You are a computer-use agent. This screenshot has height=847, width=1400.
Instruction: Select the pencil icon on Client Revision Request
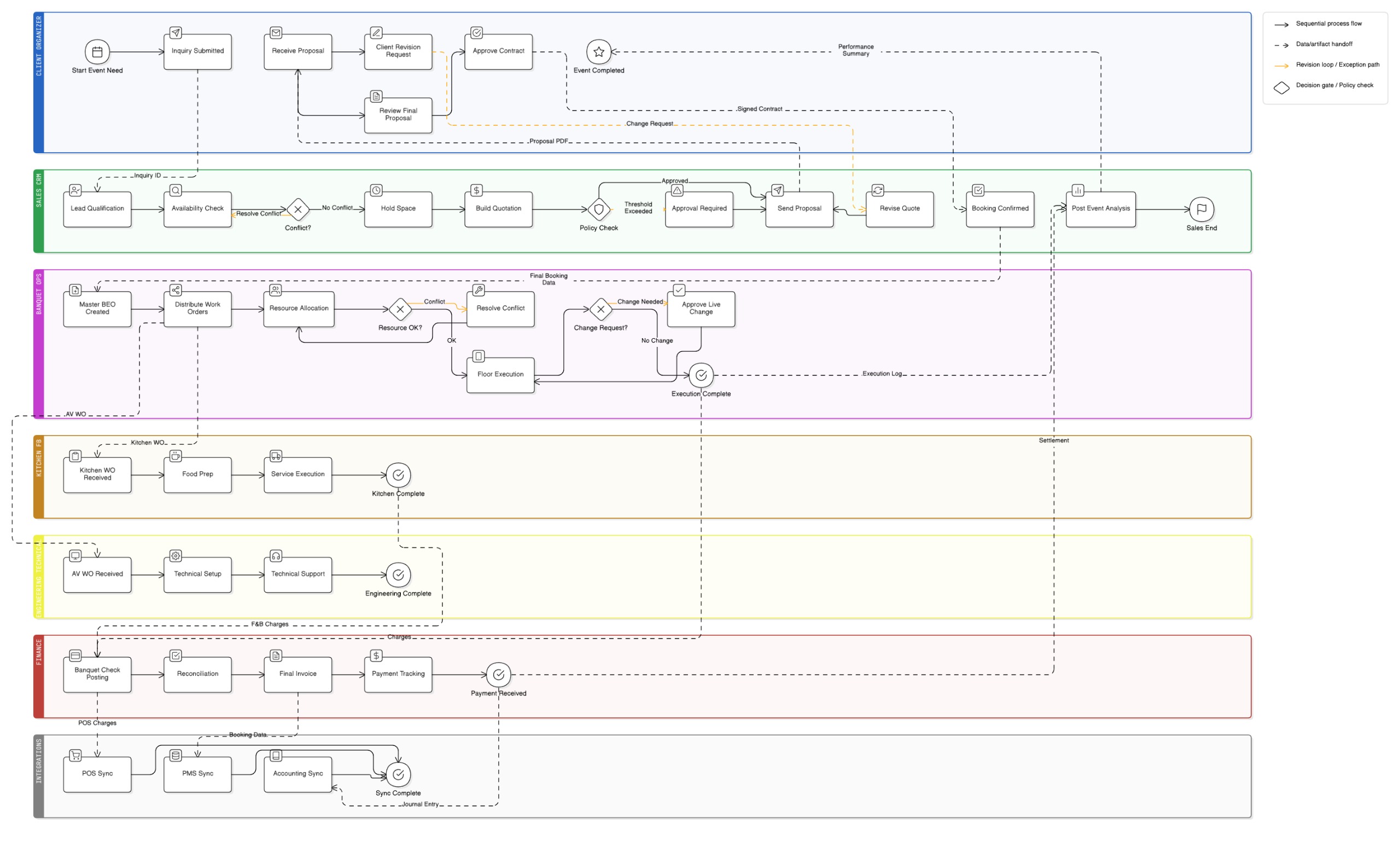point(376,33)
